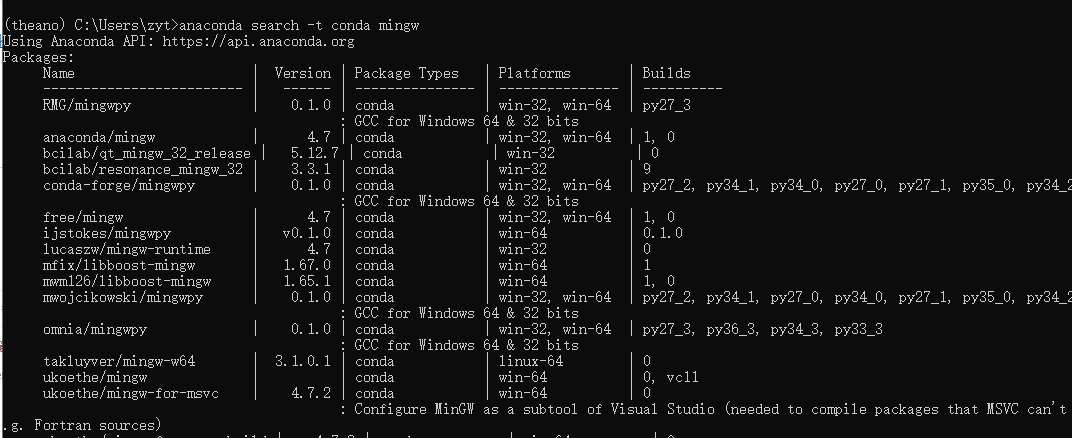Click the RMG/mingwpy package name

click(87, 105)
